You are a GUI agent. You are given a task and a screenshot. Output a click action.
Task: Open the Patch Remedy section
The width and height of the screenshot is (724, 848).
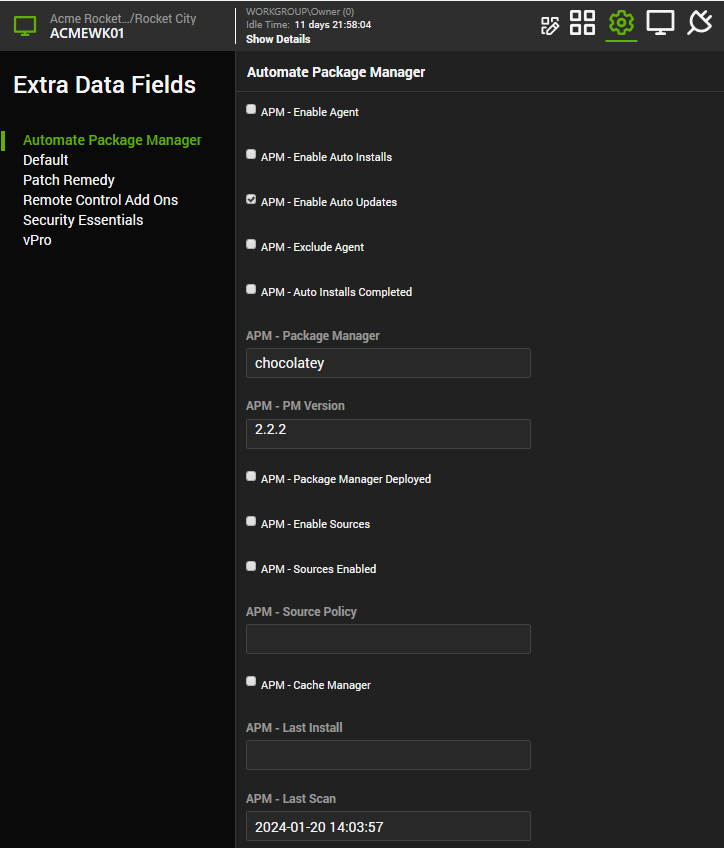(69, 180)
